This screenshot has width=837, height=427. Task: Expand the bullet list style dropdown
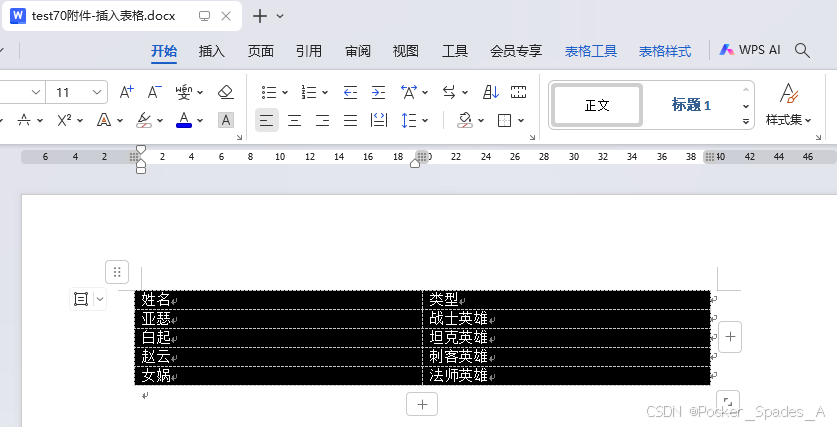point(285,93)
